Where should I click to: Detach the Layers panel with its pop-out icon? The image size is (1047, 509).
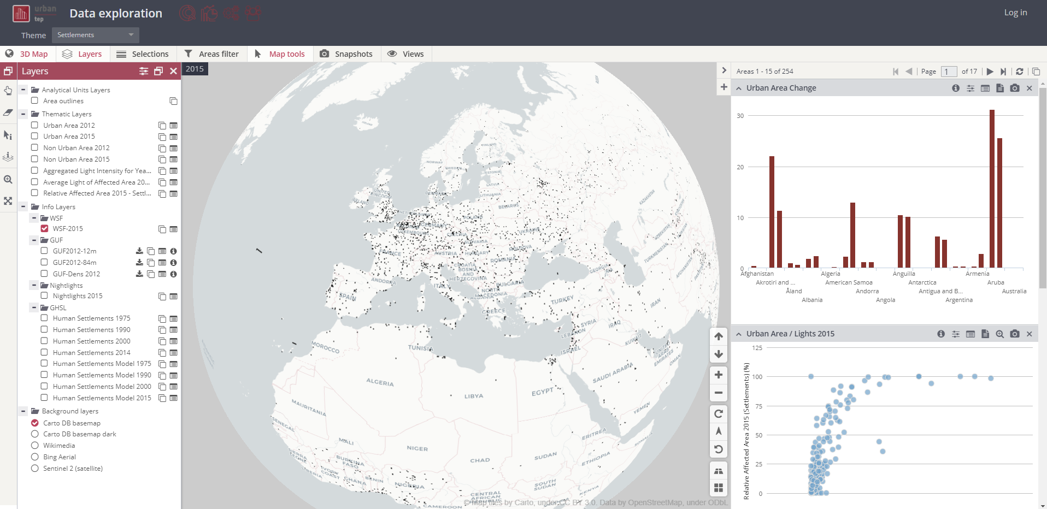(x=158, y=71)
